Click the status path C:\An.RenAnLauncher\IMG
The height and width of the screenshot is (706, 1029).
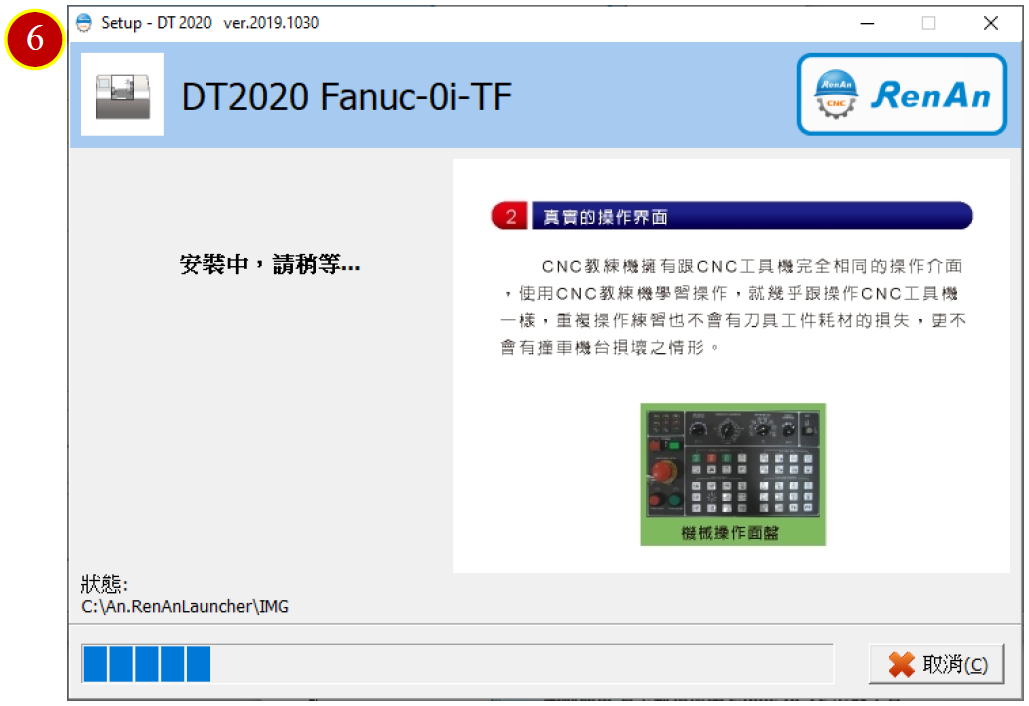[x=185, y=606]
